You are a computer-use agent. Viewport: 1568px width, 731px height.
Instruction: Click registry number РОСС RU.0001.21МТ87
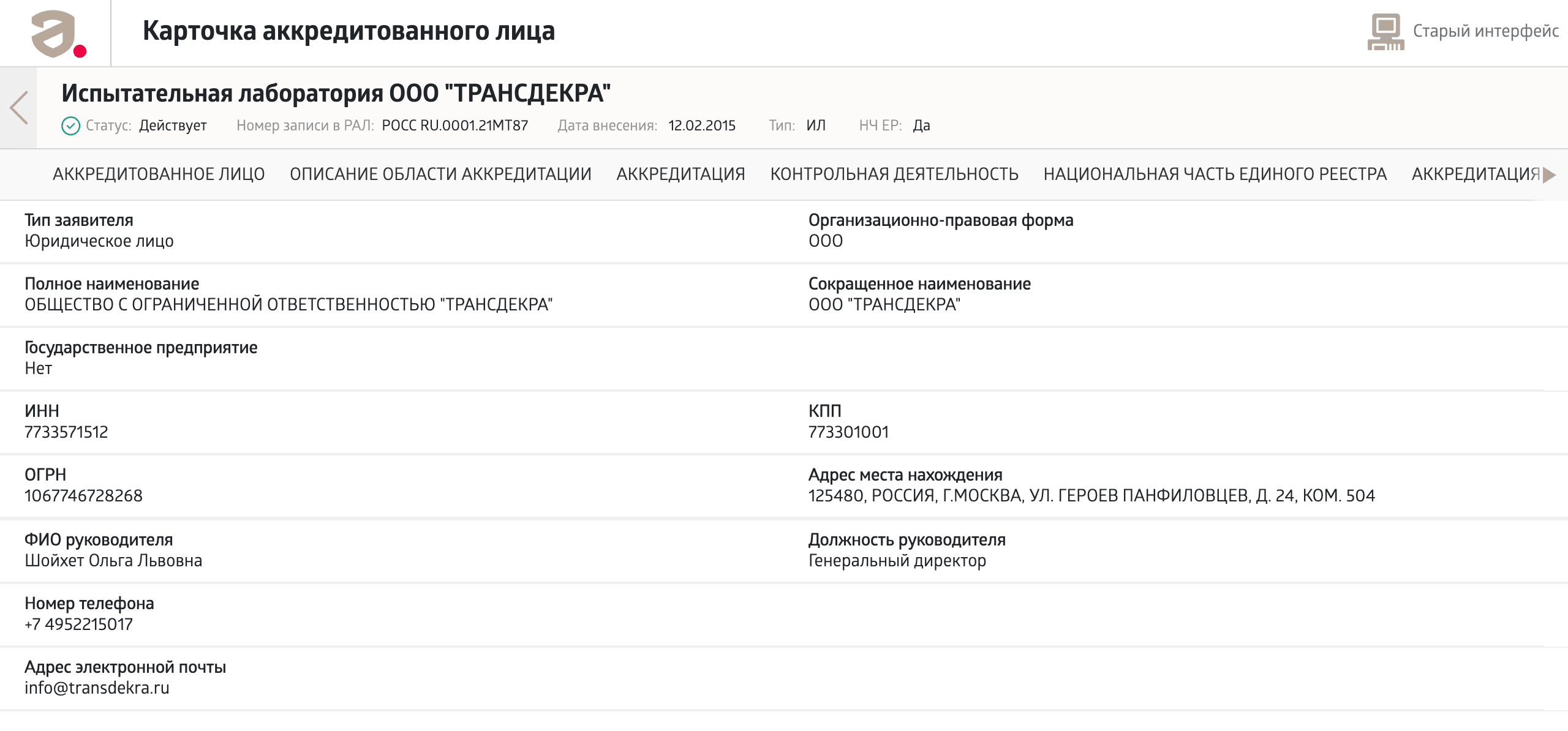[455, 126]
